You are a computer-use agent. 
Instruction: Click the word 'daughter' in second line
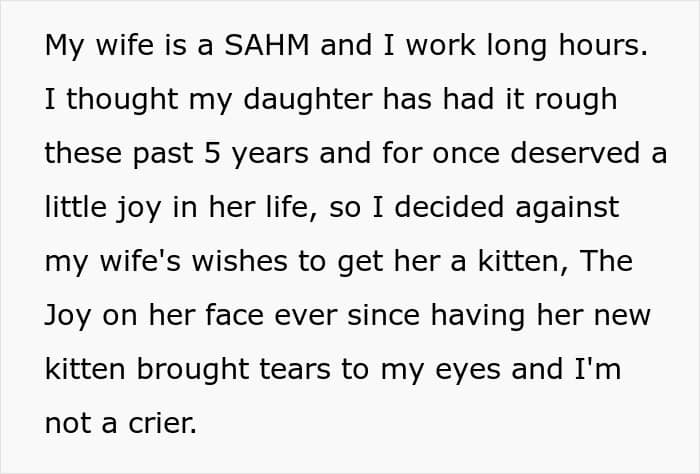point(308,100)
